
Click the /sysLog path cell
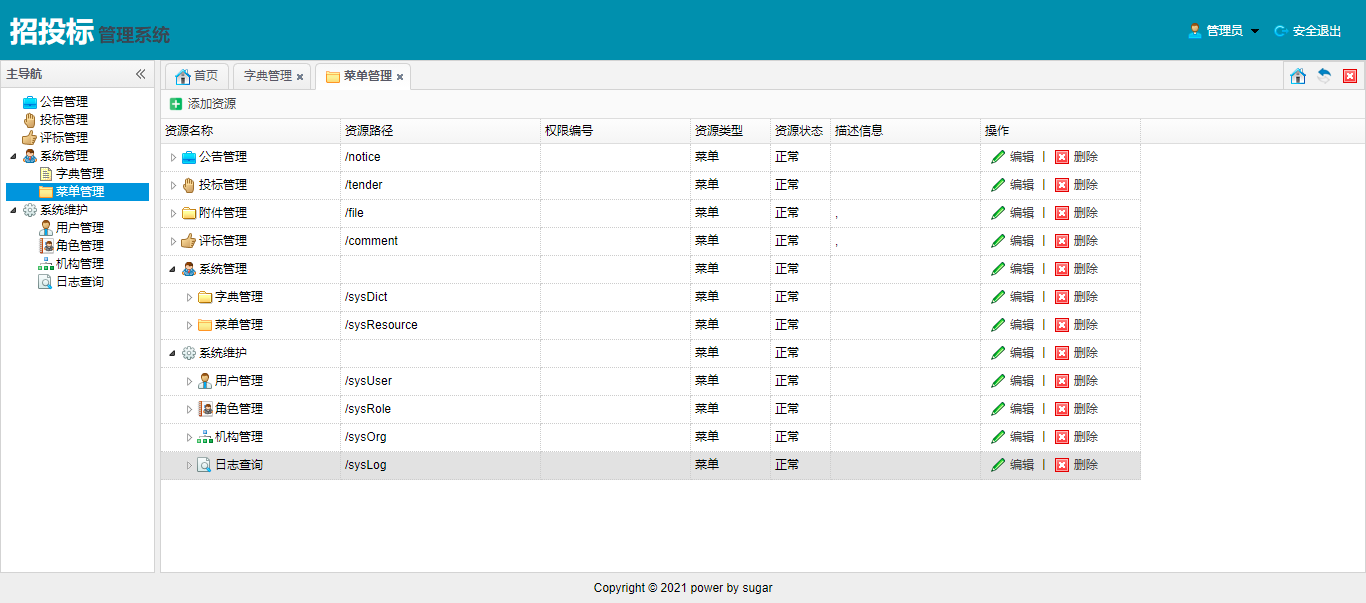click(x=441, y=465)
